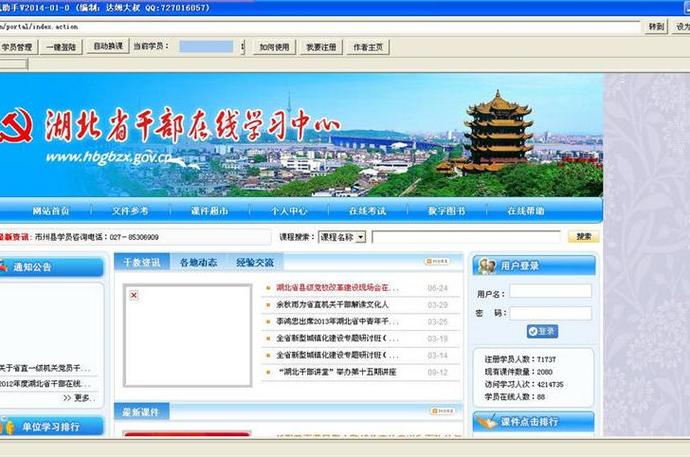This screenshot has width=690, height=457.
Task: Click the RSS icon beside 干教资讯 tabs
Action: (437, 262)
